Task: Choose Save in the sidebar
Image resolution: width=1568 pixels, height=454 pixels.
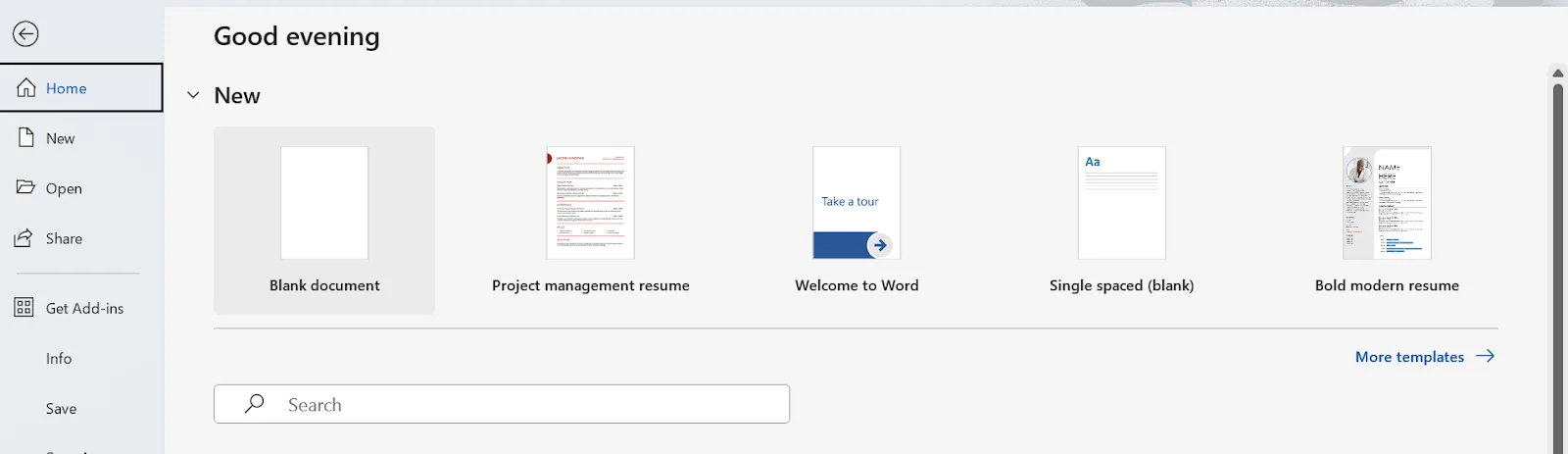Action: click(x=81, y=408)
